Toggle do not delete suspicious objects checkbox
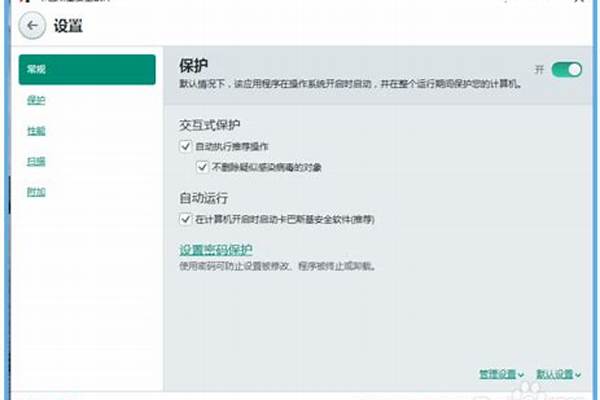600x400 pixels. pyautogui.click(x=202, y=167)
